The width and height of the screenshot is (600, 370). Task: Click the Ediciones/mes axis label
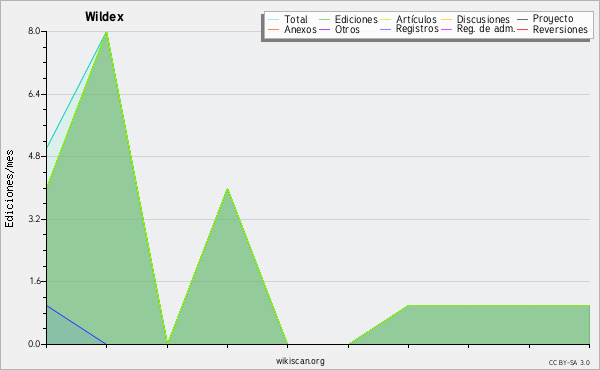click(x=9, y=189)
